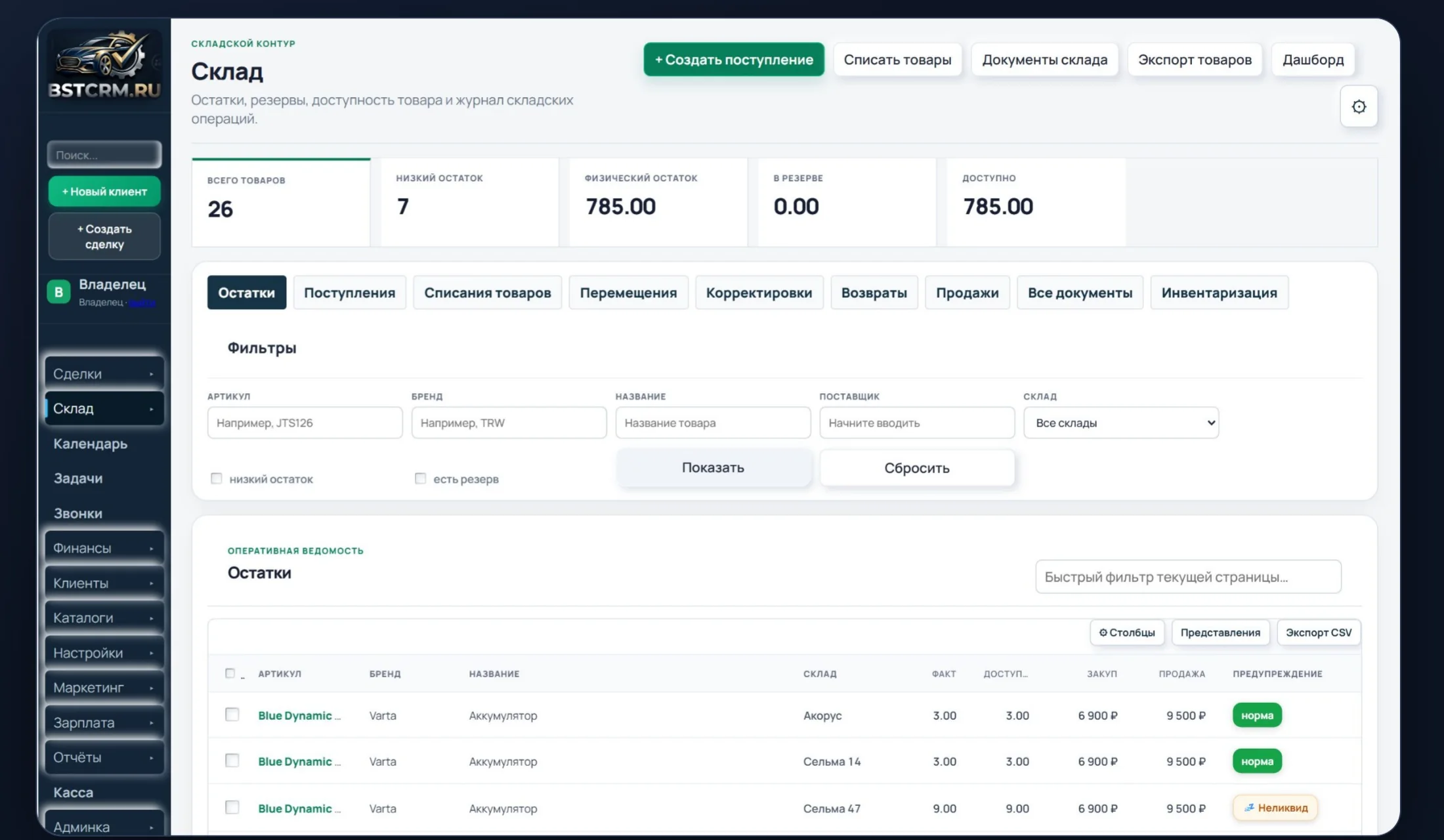Switch to the Поступления tab
The image size is (1444, 840).
[349, 293]
